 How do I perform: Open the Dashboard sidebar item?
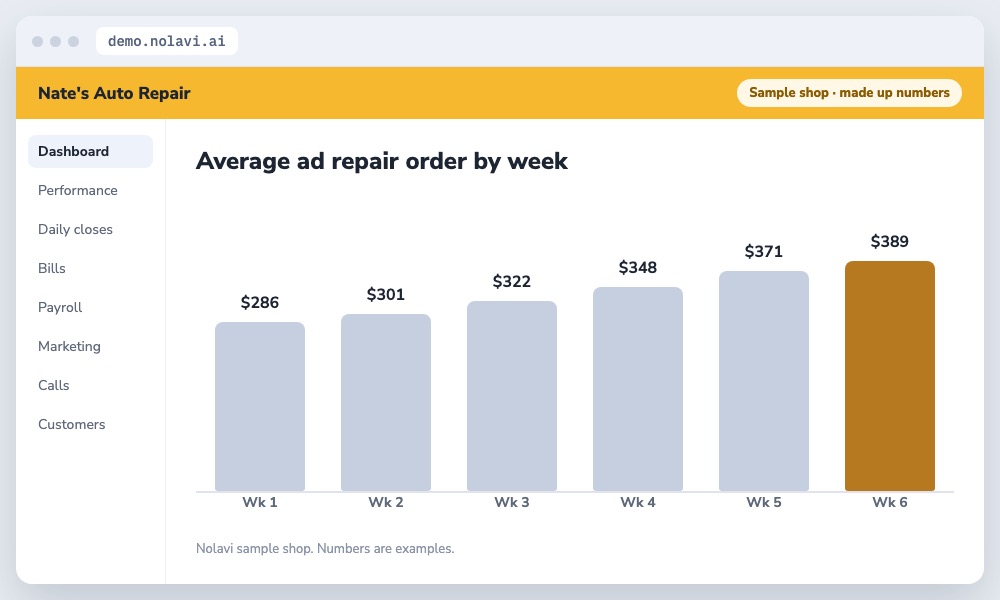[91, 151]
